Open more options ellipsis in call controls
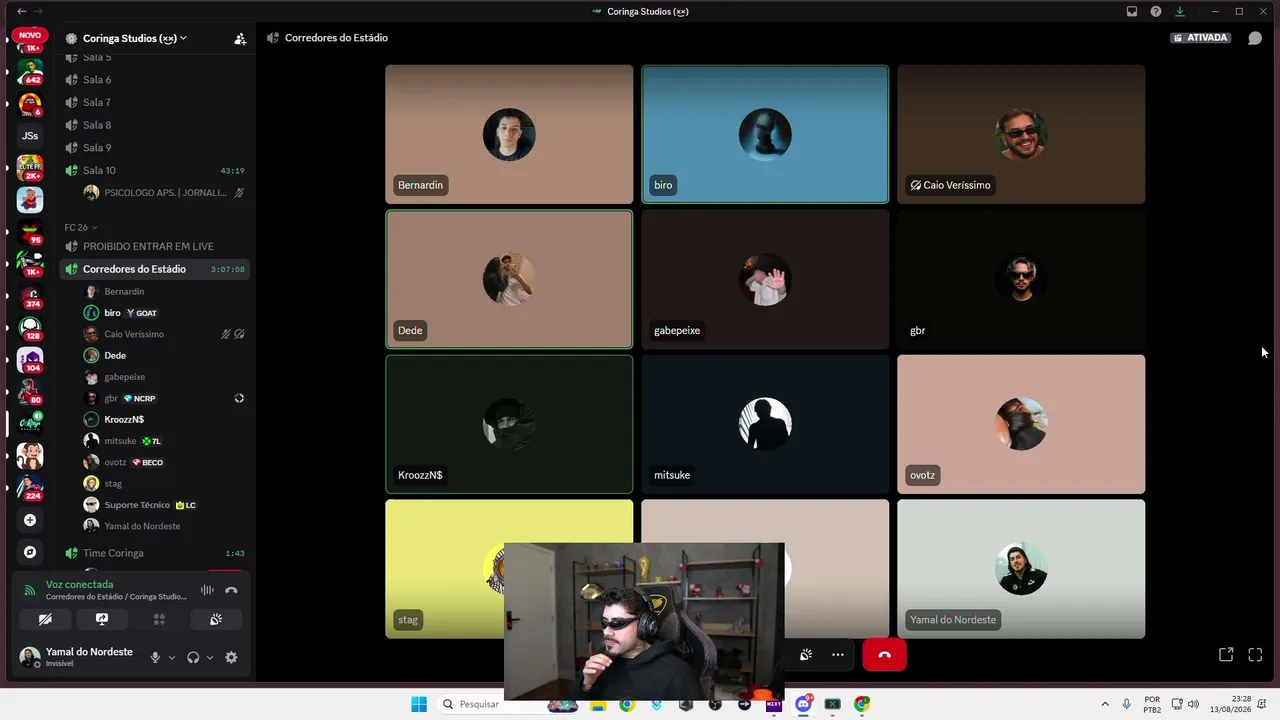 click(x=838, y=655)
